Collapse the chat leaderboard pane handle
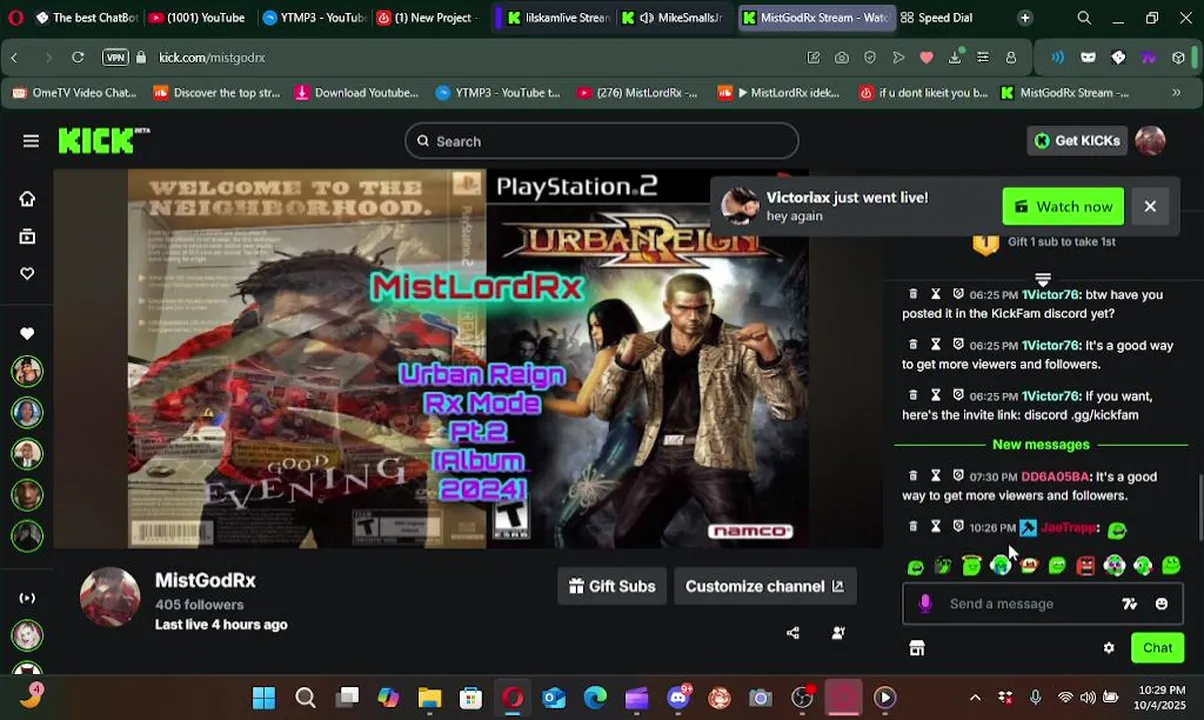Viewport: 1204px width, 720px height. pyautogui.click(x=1042, y=279)
